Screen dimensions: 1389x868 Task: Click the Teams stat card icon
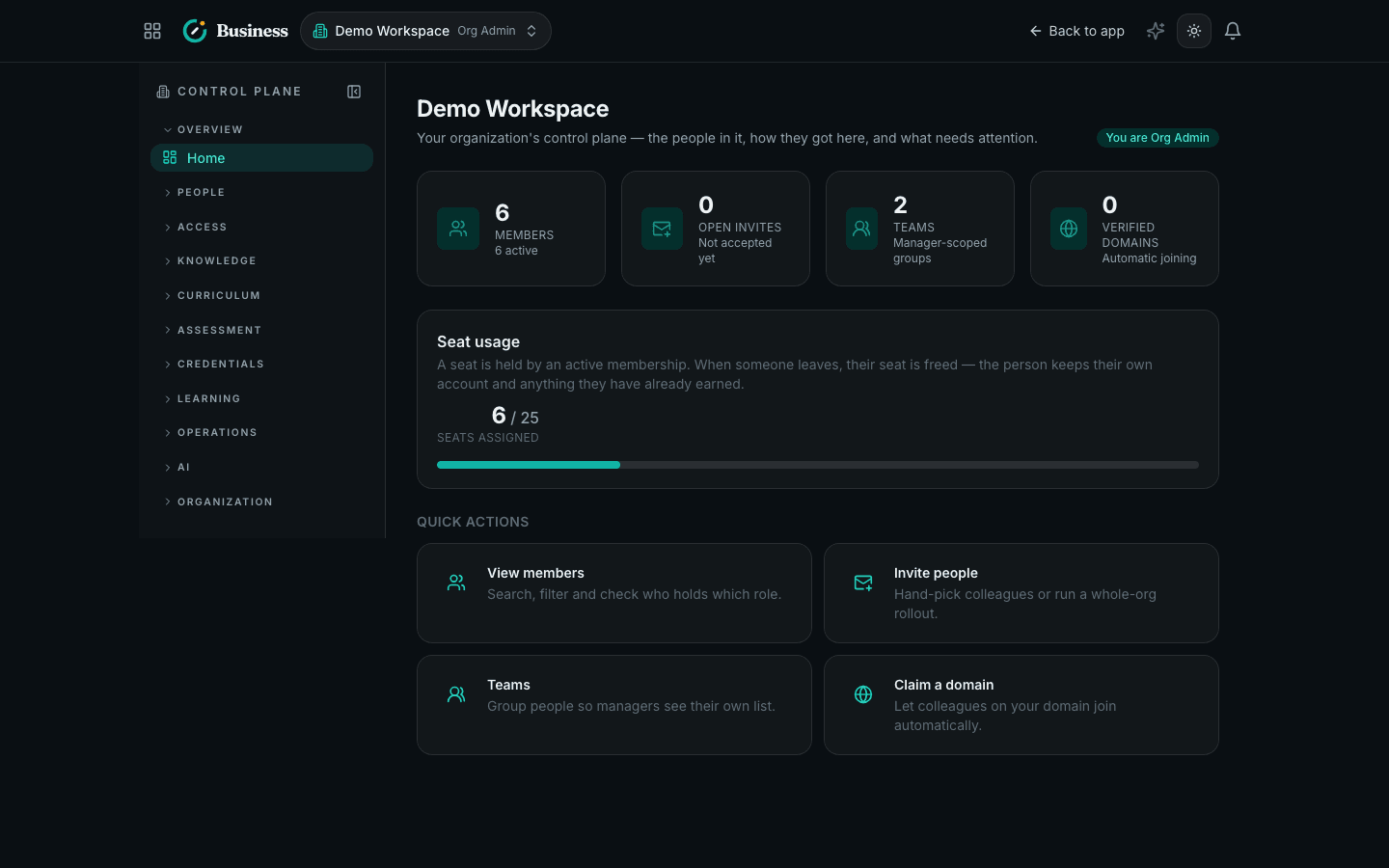click(861, 229)
